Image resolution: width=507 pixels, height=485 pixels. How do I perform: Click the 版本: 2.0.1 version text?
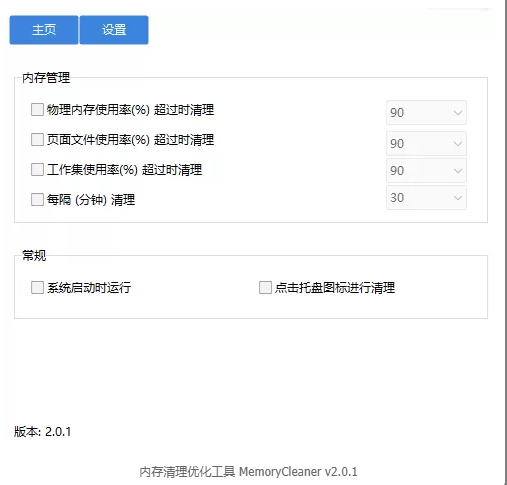[42, 432]
